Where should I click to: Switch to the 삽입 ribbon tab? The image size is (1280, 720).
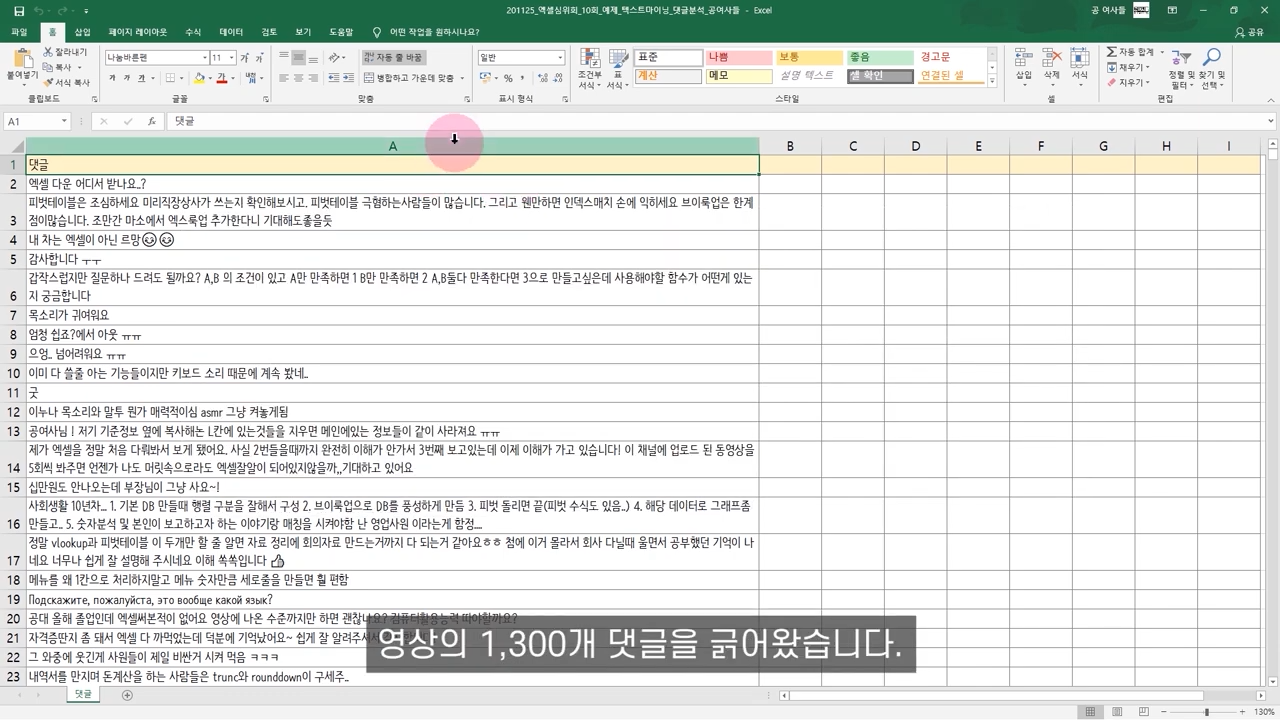click(82, 32)
